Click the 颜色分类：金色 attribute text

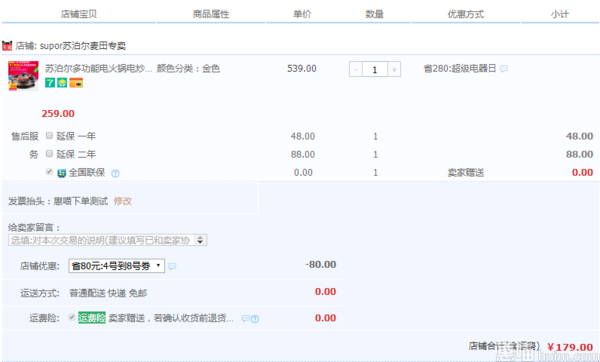(188, 68)
